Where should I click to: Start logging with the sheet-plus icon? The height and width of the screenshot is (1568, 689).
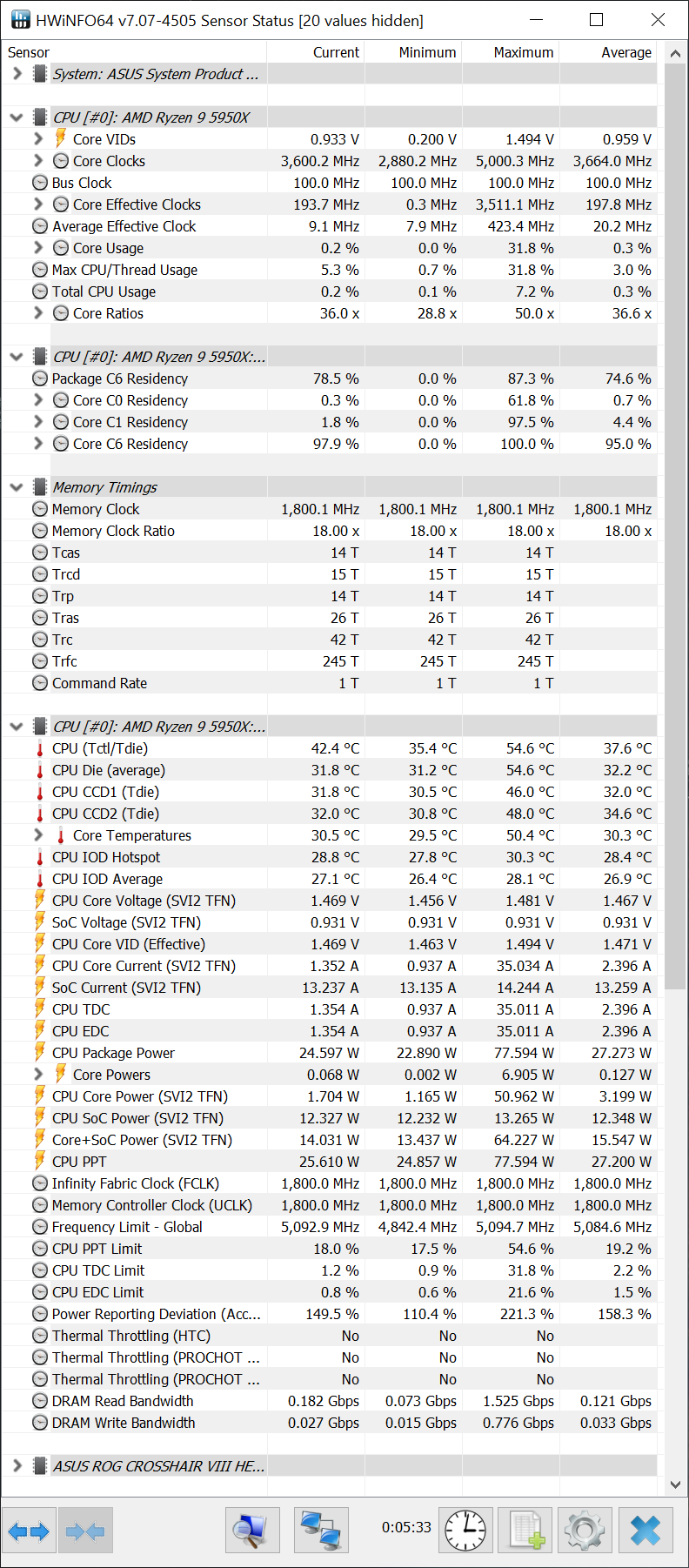click(x=525, y=1531)
